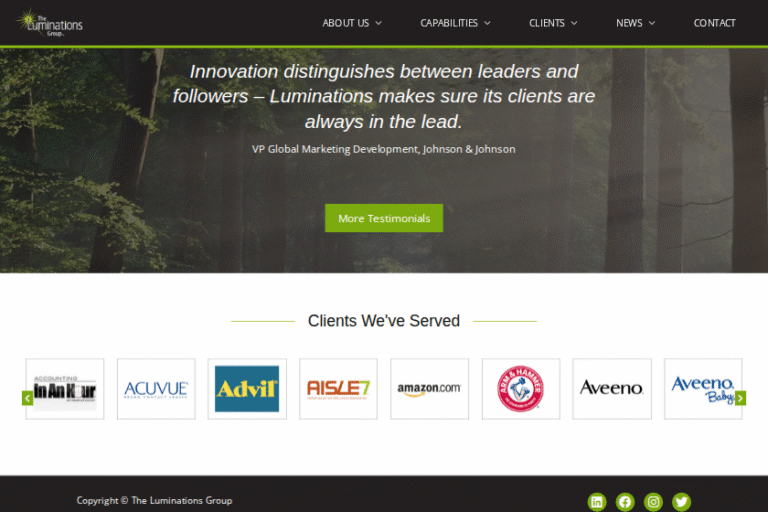Advance client carousel with right arrow
Image resolution: width=768 pixels, height=512 pixels.
point(741,398)
